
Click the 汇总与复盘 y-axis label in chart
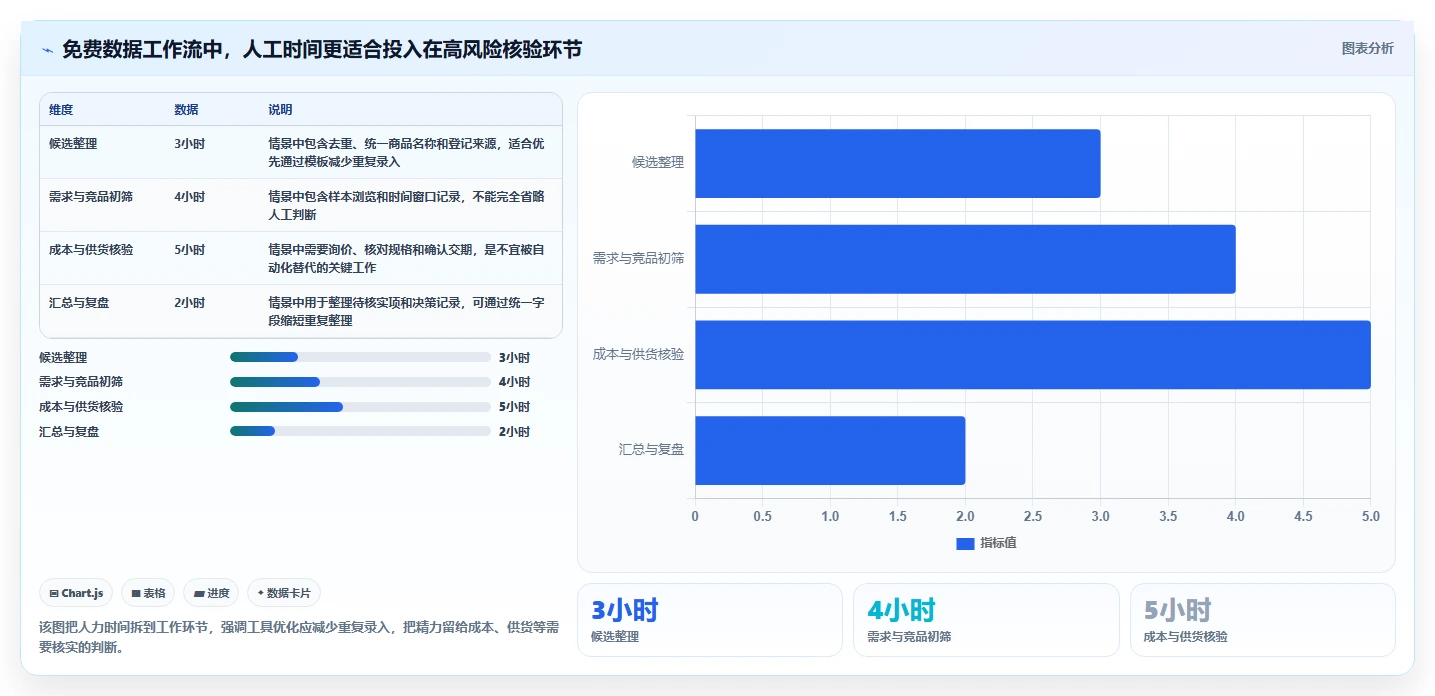pos(651,450)
